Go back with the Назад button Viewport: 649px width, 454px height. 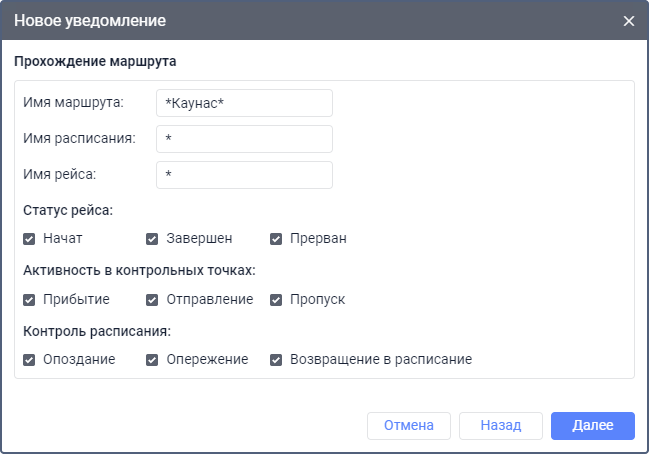pos(500,425)
